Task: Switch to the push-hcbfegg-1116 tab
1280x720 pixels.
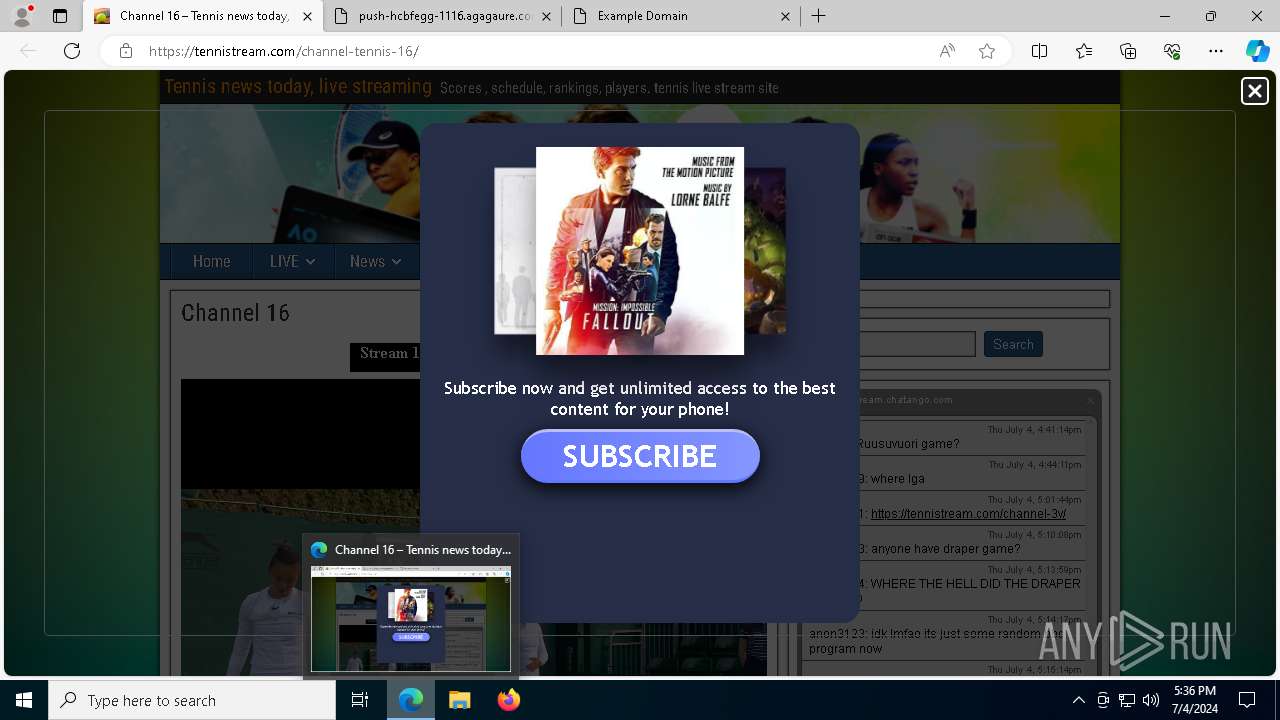Action: 445,16
